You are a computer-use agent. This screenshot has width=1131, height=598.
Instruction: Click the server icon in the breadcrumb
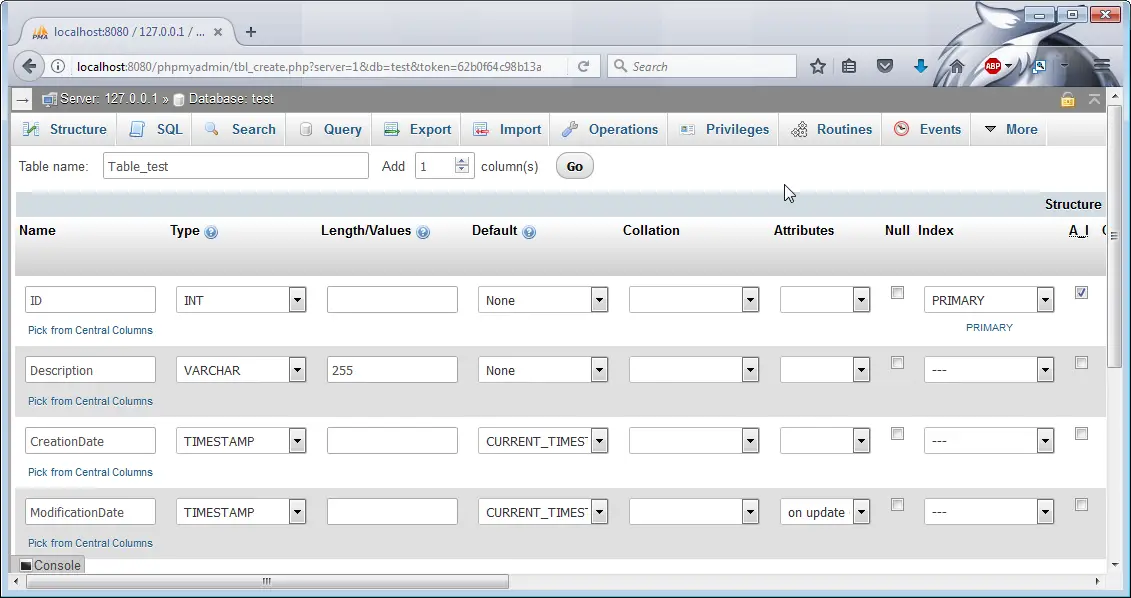click(49, 100)
